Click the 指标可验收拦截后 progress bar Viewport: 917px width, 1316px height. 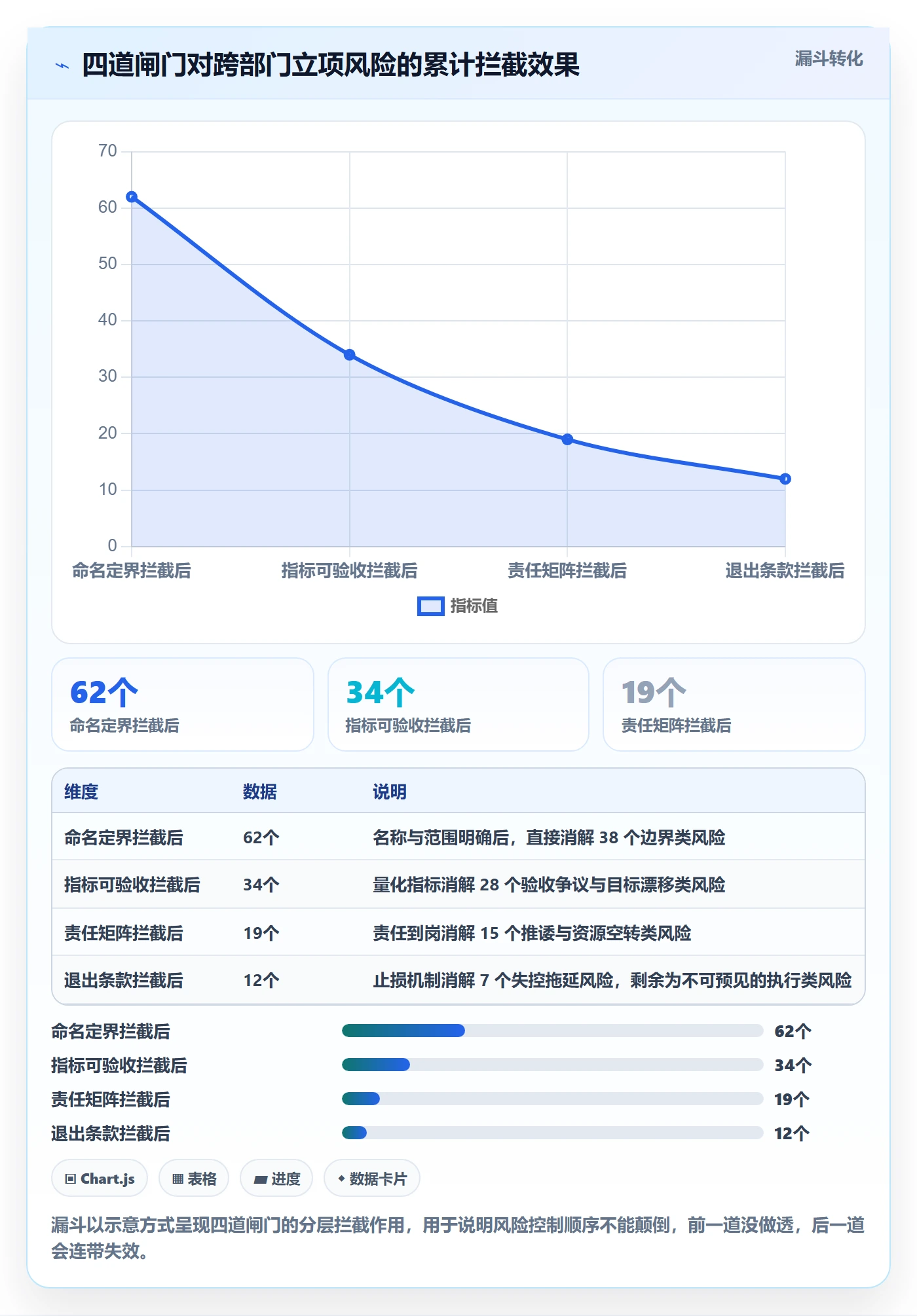pyautogui.click(x=552, y=1065)
